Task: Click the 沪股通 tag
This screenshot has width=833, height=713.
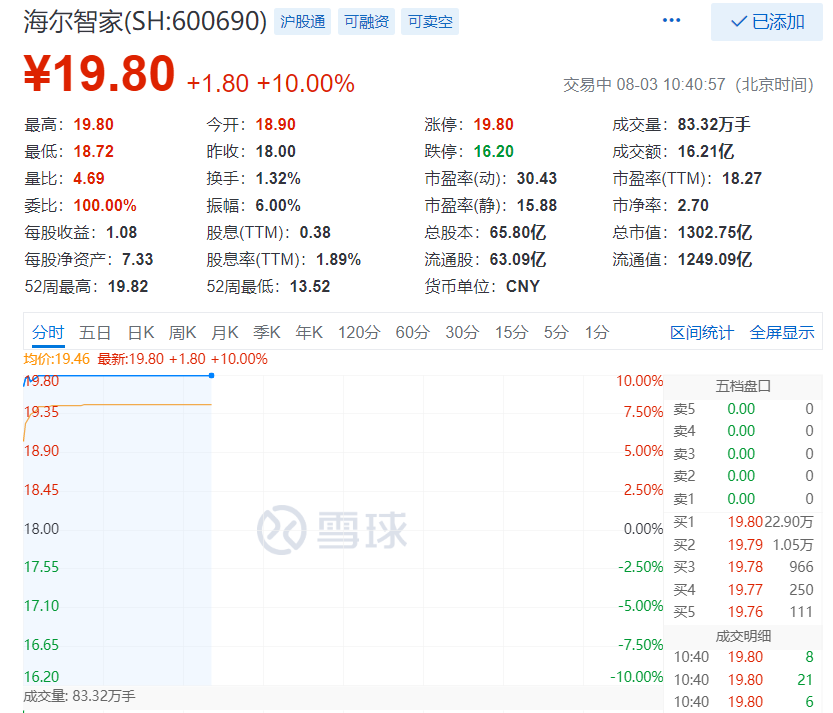Action: (x=303, y=22)
